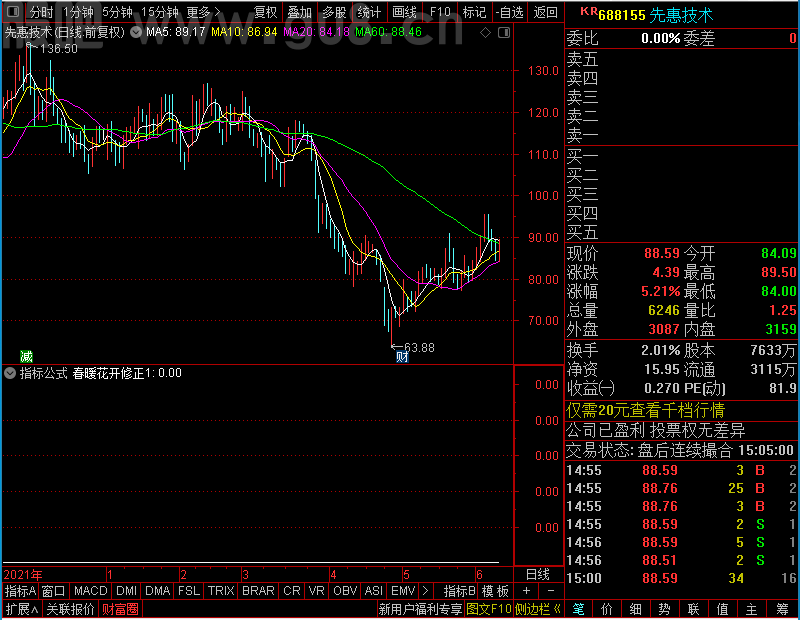The height and width of the screenshot is (620, 800).
Task: Select the 价 price-distribution tab
Action: click(607, 609)
